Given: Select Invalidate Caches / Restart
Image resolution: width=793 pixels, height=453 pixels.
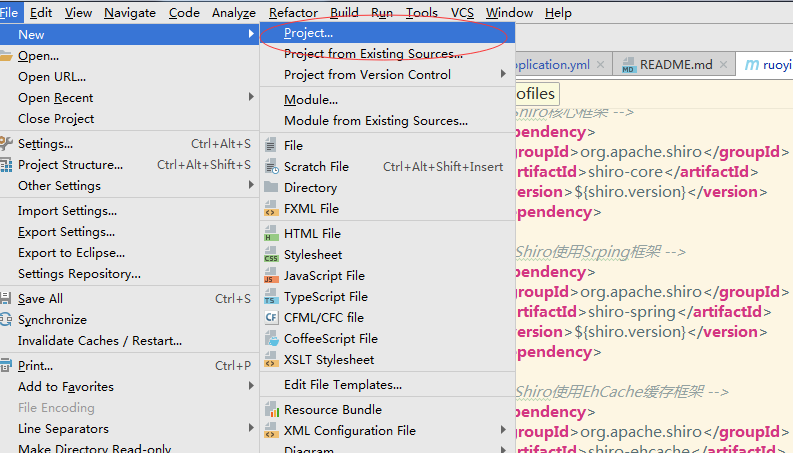Looking at the screenshot, I should click(x=129, y=341).
